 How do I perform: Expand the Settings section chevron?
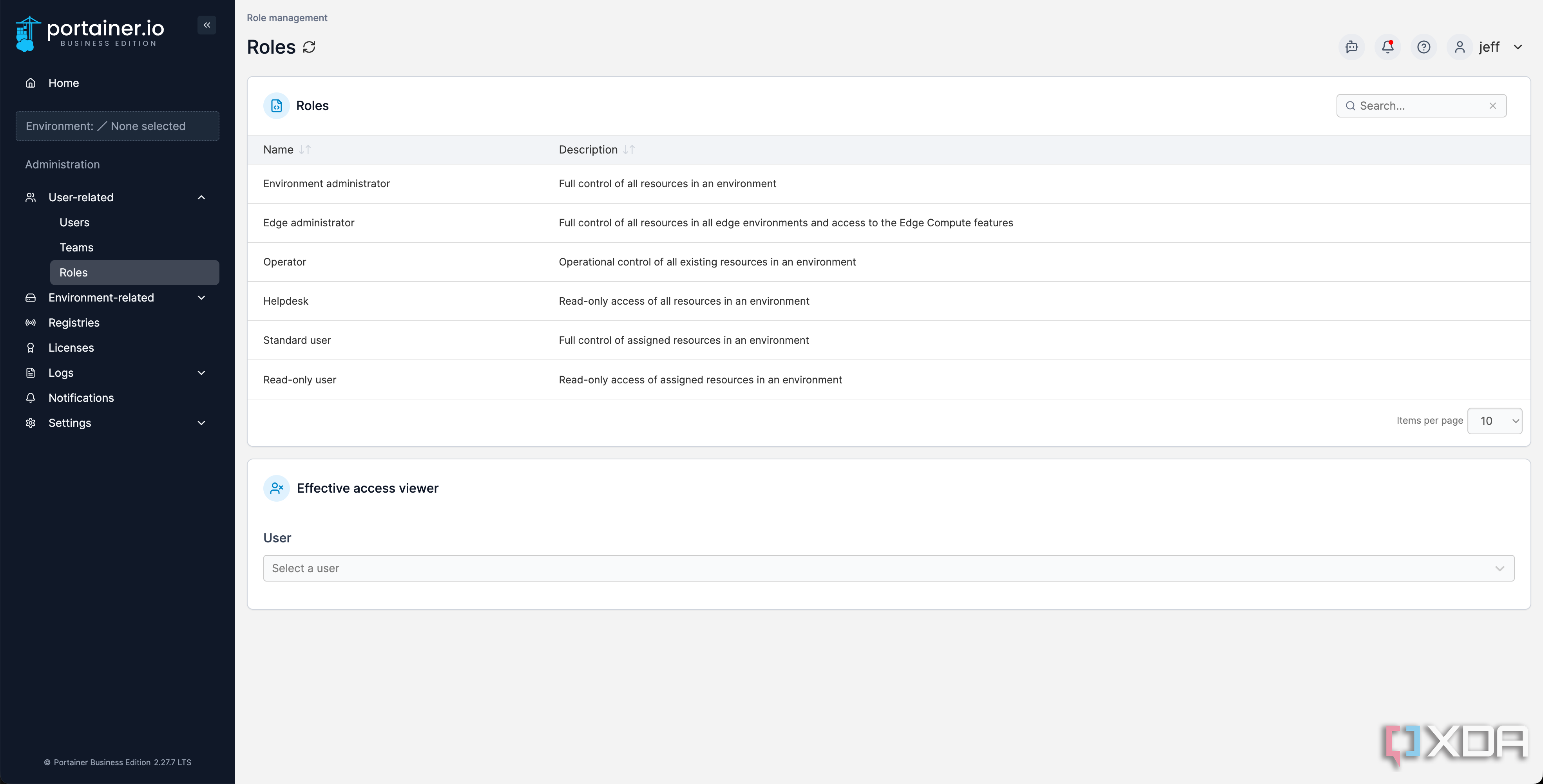tap(201, 423)
